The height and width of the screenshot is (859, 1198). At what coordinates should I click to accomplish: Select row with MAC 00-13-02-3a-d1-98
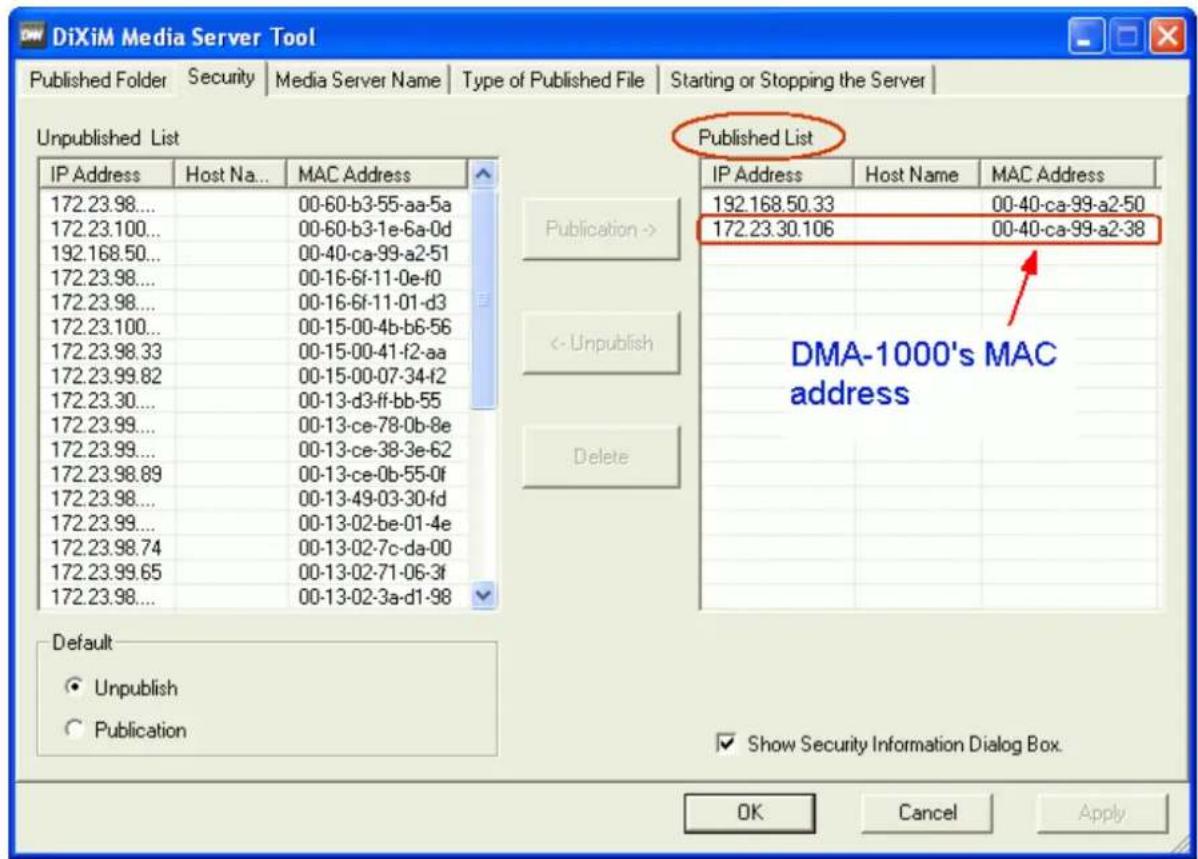pos(254,596)
